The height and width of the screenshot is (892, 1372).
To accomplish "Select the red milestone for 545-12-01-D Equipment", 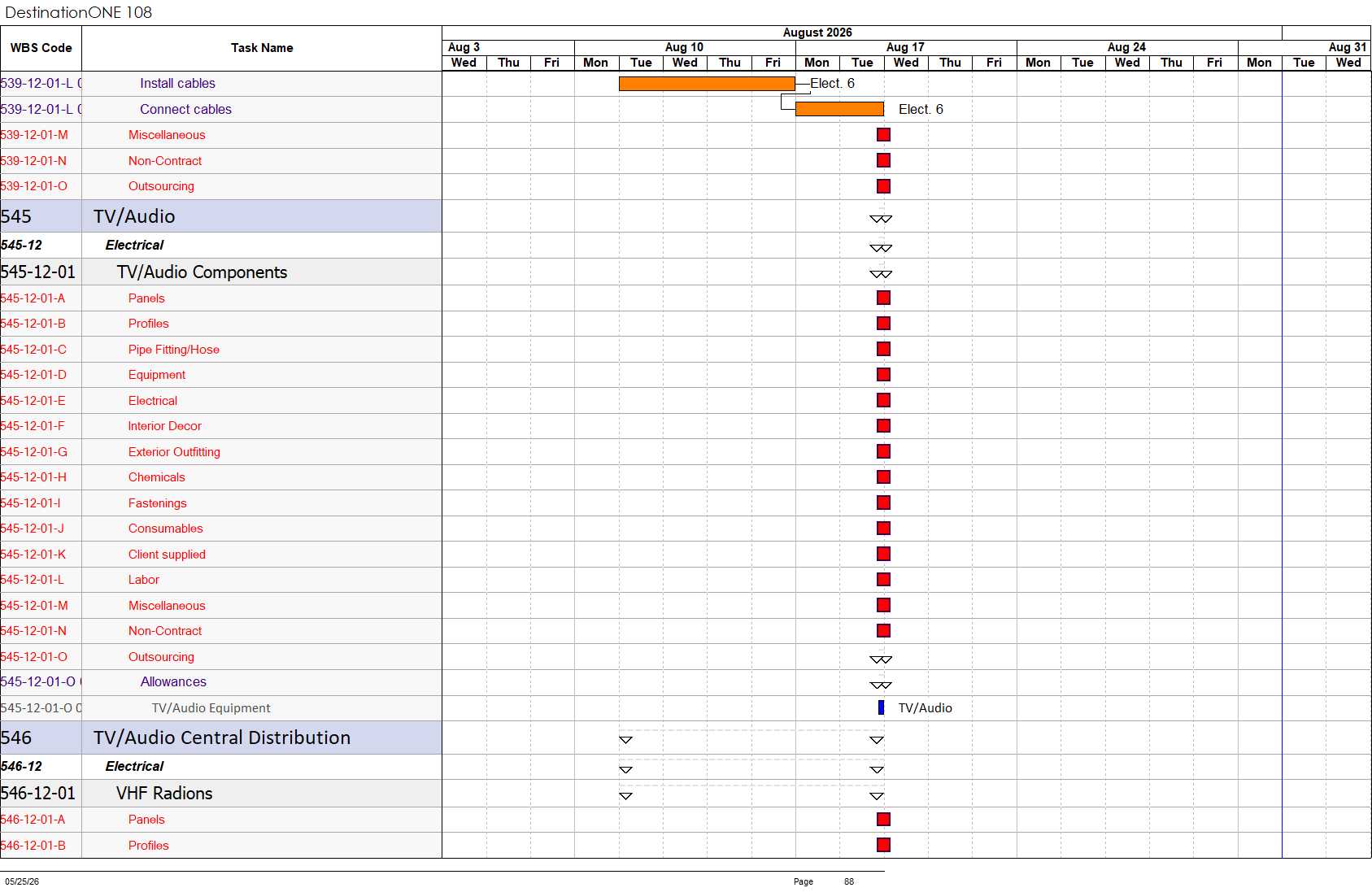I will (x=883, y=375).
